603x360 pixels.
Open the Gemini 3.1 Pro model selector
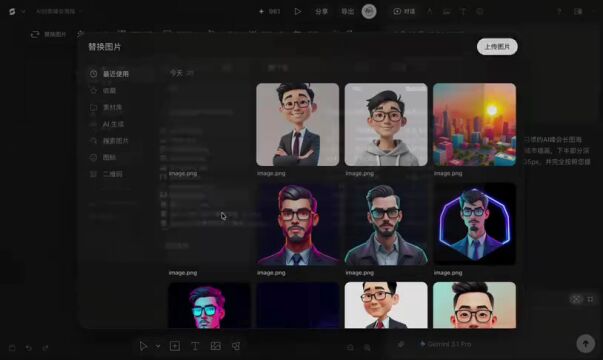[x=445, y=344]
